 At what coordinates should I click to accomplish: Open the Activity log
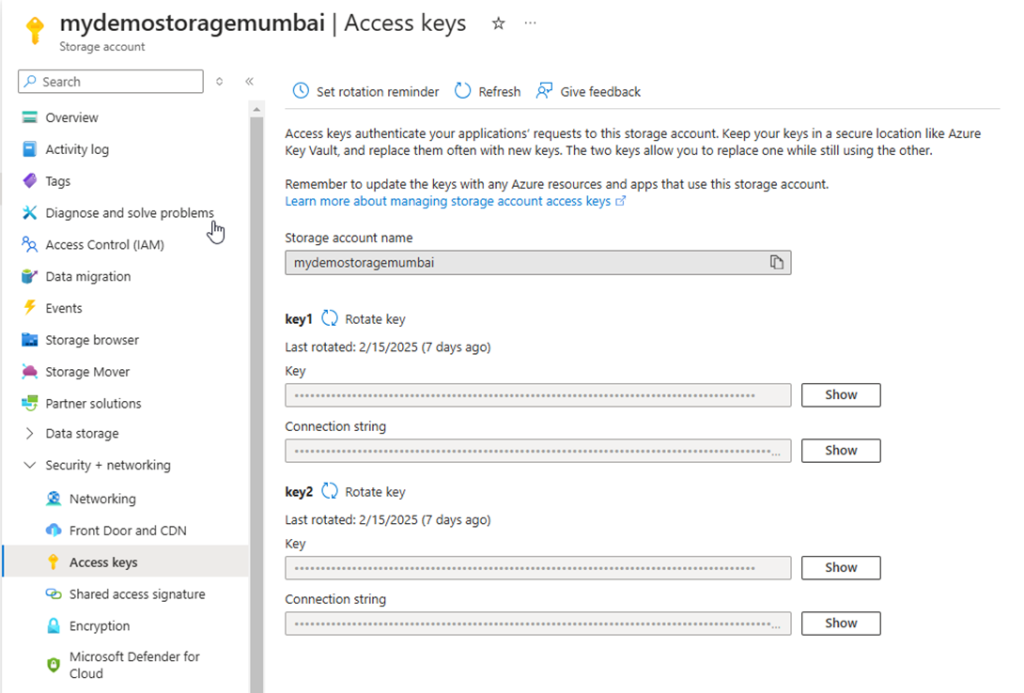coord(77,148)
